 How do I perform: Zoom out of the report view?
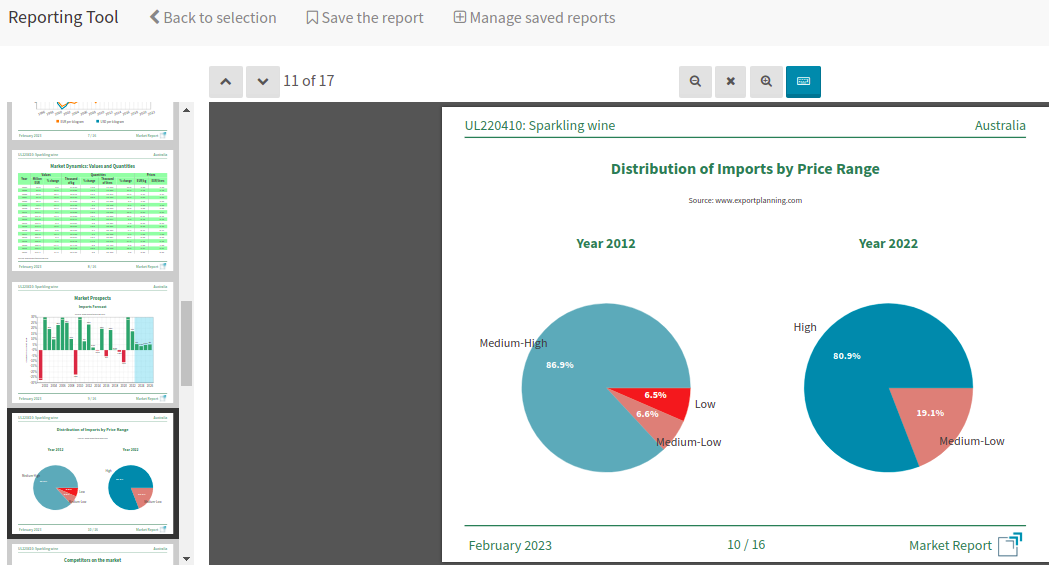click(695, 82)
